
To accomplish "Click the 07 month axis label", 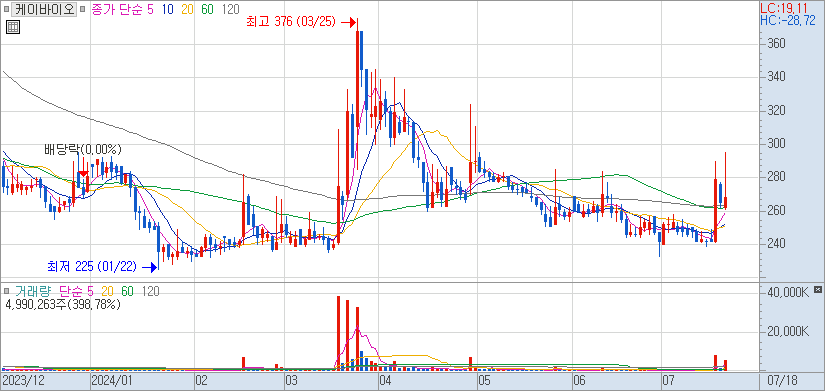I will pyautogui.click(x=668, y=380).
